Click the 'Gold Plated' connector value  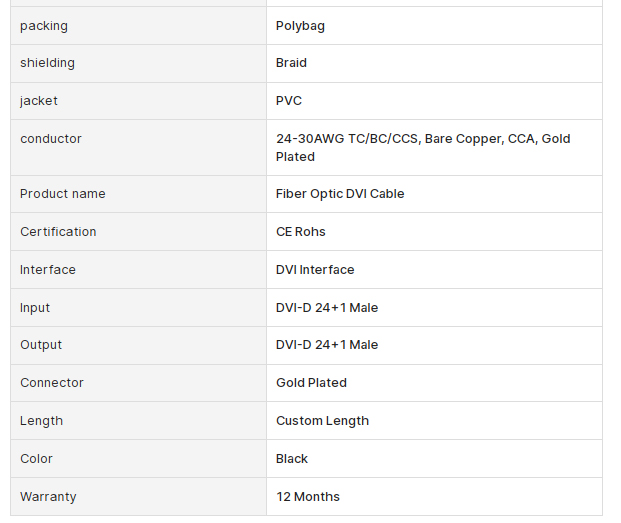point(311,382)
